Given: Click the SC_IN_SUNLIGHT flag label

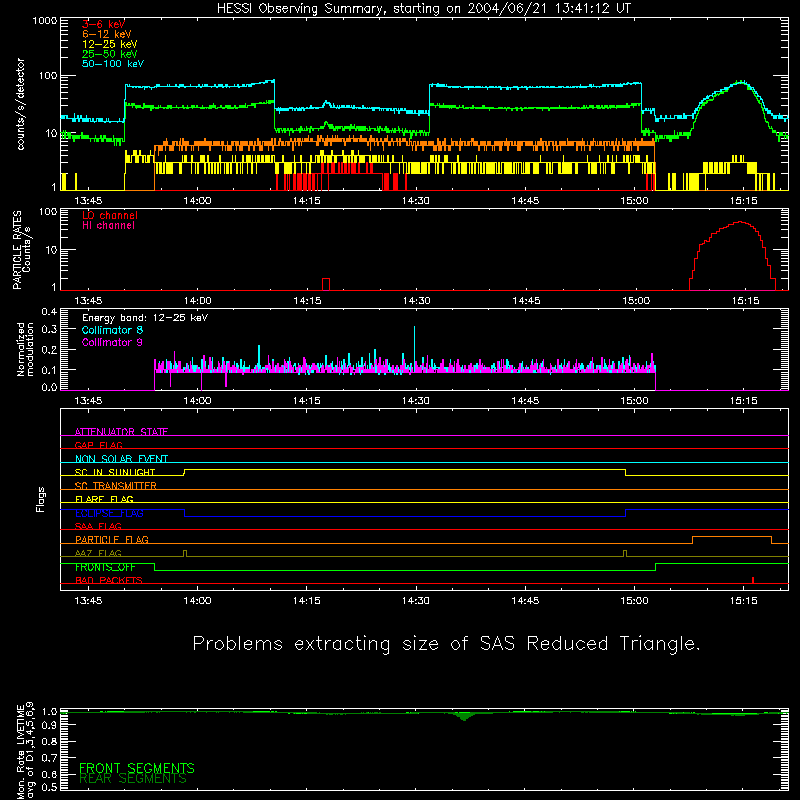Looking at the screenshot, I should [x=115, y=472].
